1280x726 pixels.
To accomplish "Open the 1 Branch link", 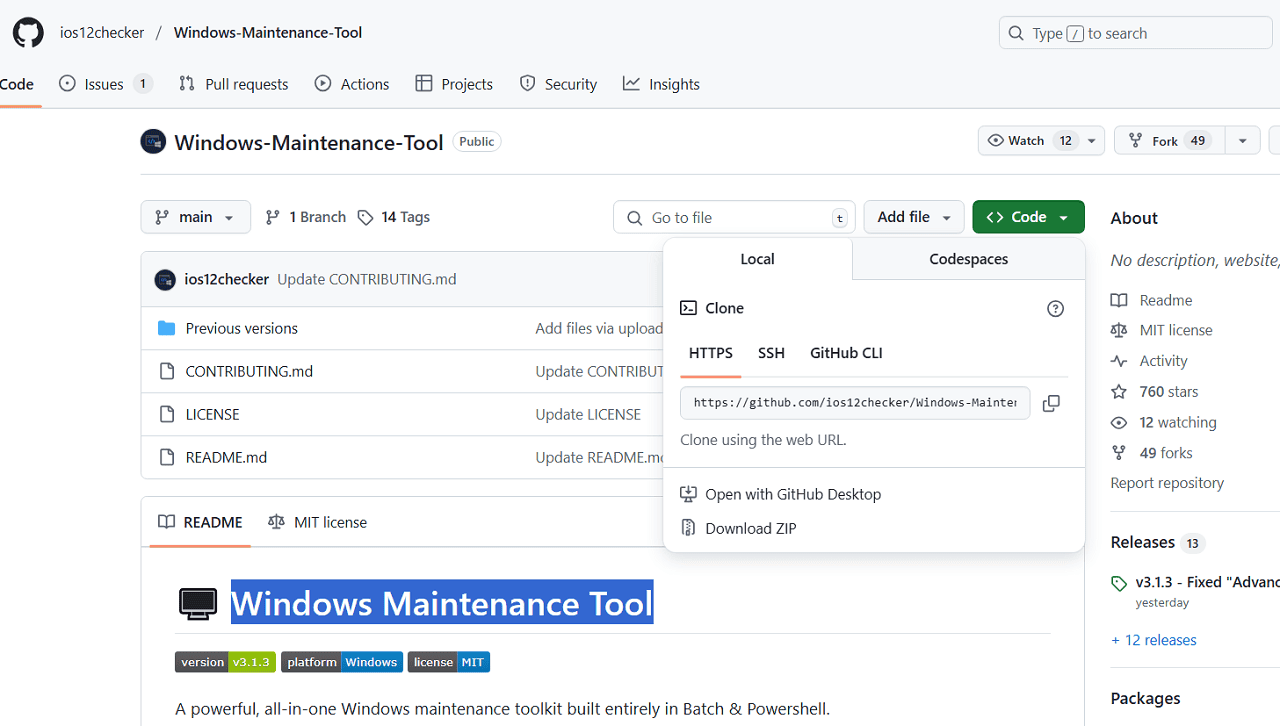I will (x=305, y=217).
